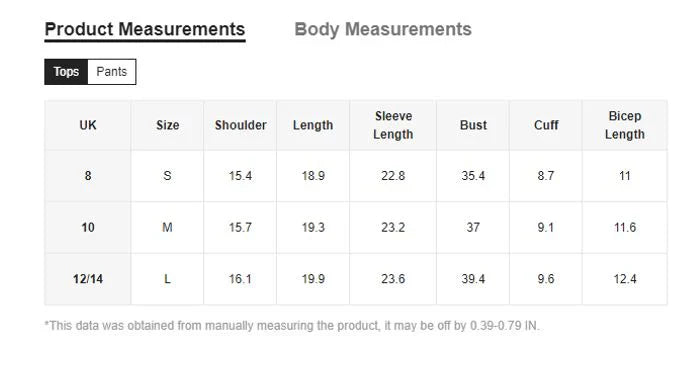Switch to the Body Measurements tab

coord(383,29)
